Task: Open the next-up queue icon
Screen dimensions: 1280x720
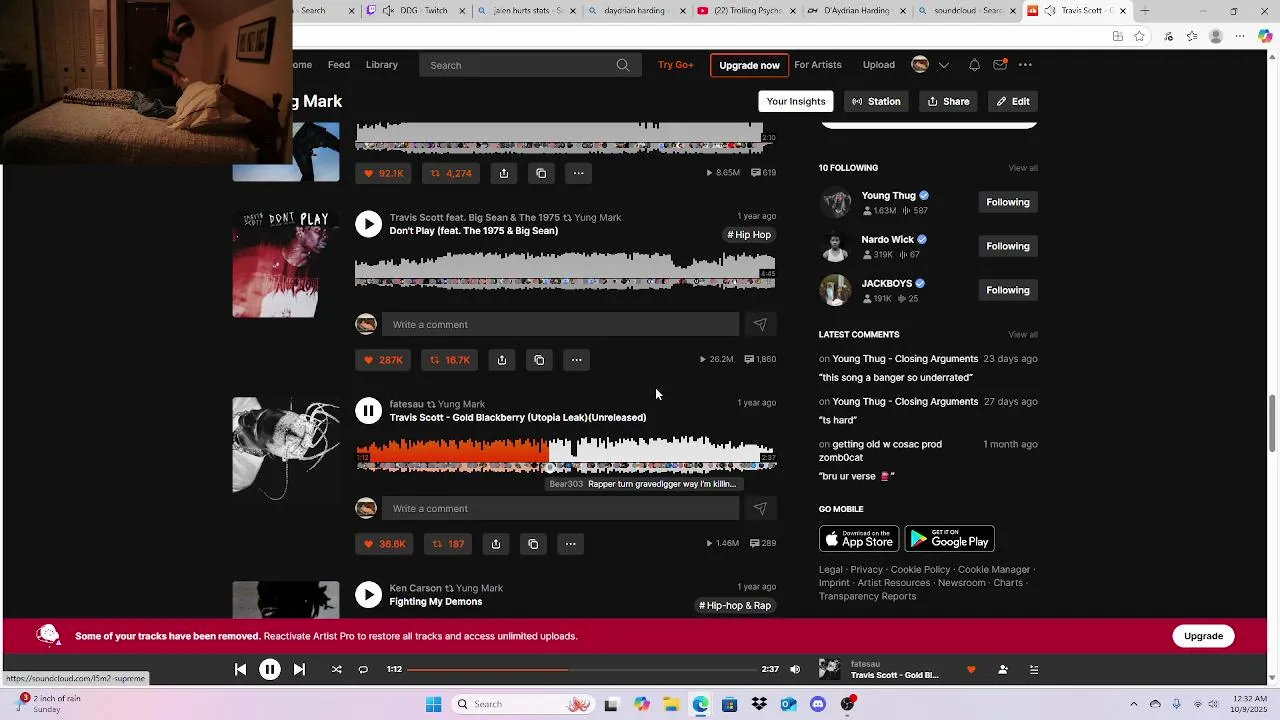Action: click(x=1034, y=670)
